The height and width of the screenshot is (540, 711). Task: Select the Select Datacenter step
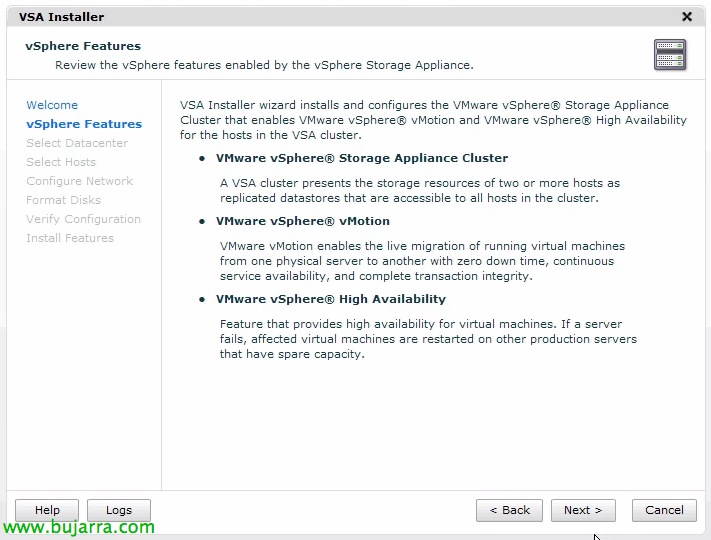[x=77, y=143]
